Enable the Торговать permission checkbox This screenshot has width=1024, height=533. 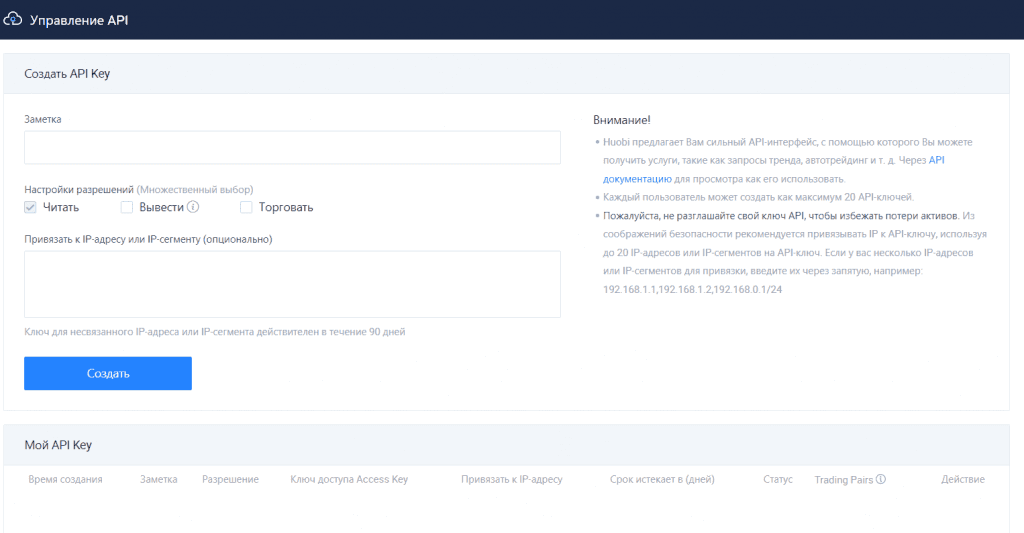point(246,207)
